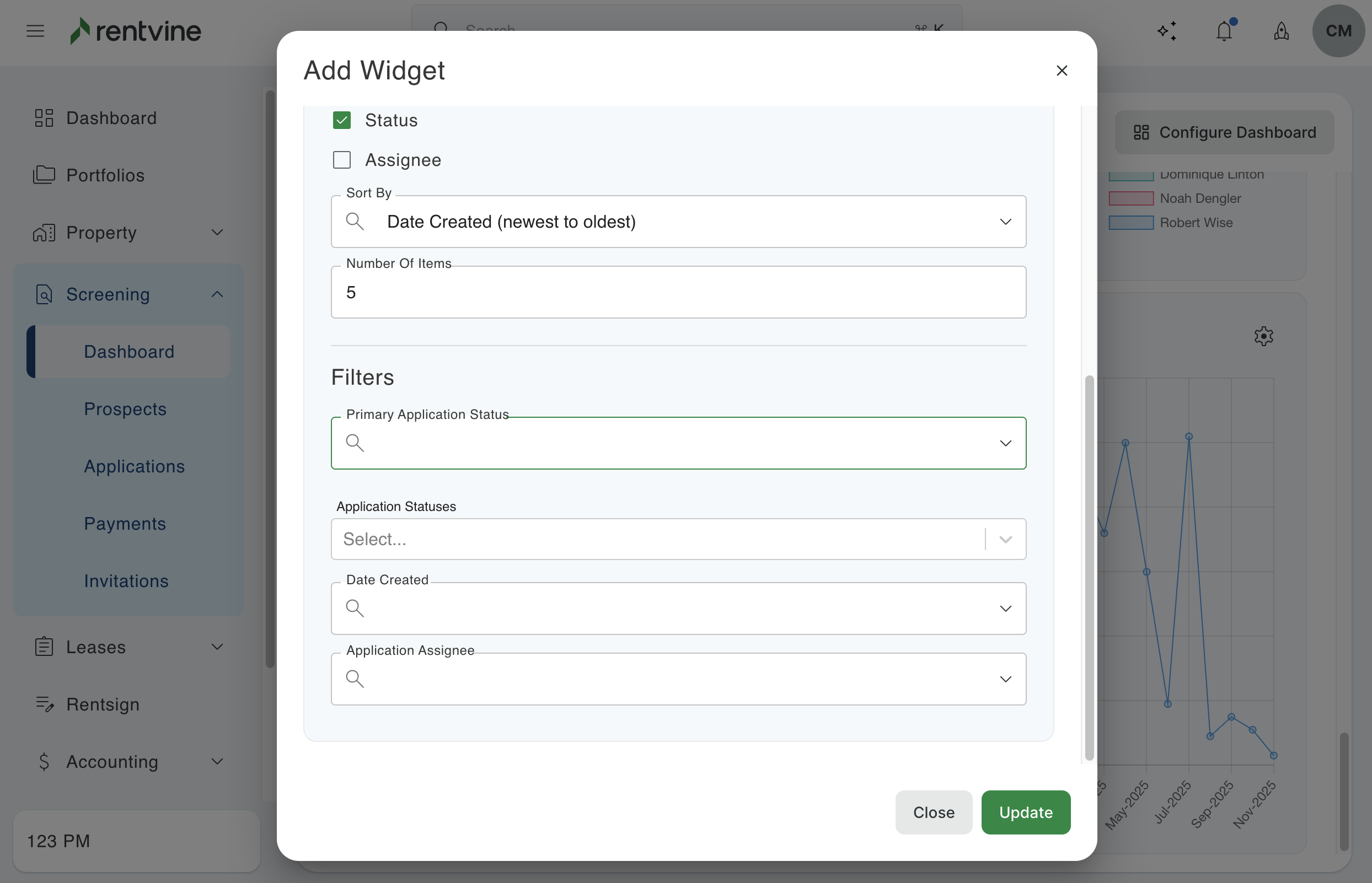Screen dimensions: 1372x883
Task: Click the rocket icon in header
Action: click(x=1281, y=31)
